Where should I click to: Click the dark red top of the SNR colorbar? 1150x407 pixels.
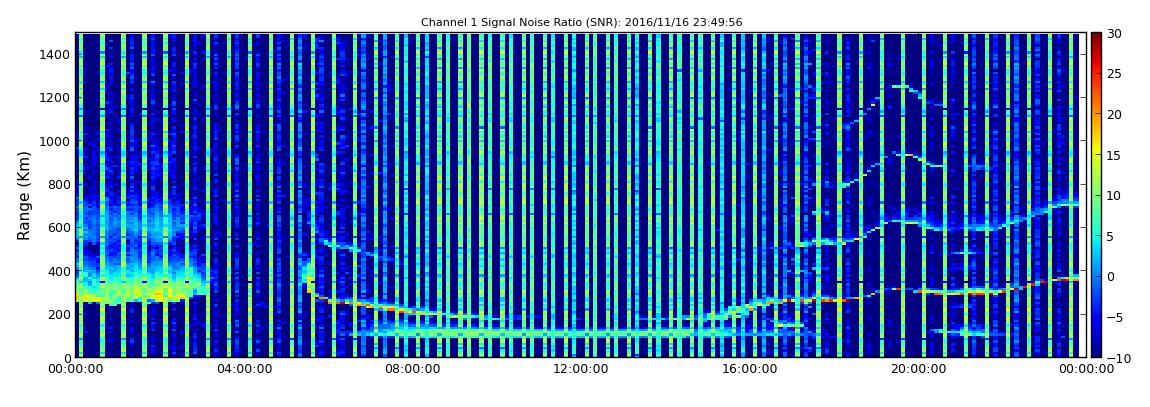pyautogui.click(x=1096, y=37)
